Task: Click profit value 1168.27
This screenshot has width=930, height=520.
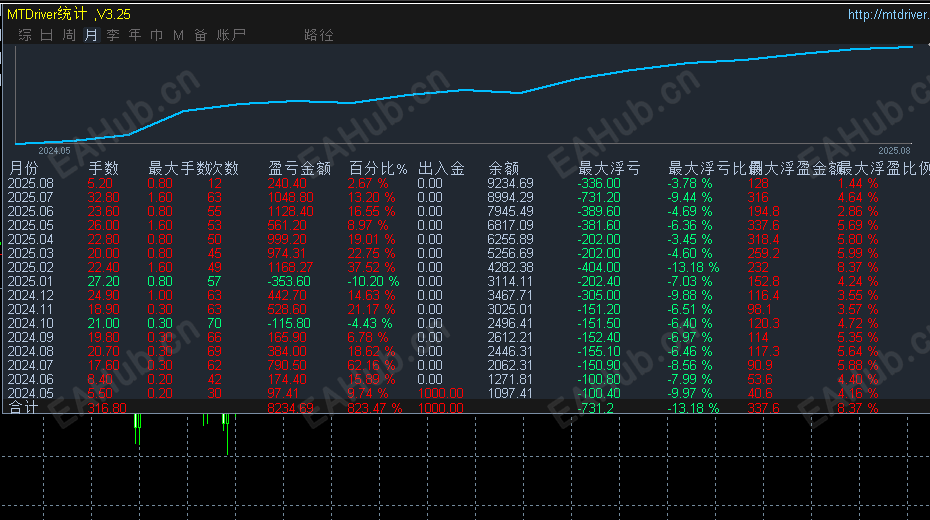Action: [290, 267]
